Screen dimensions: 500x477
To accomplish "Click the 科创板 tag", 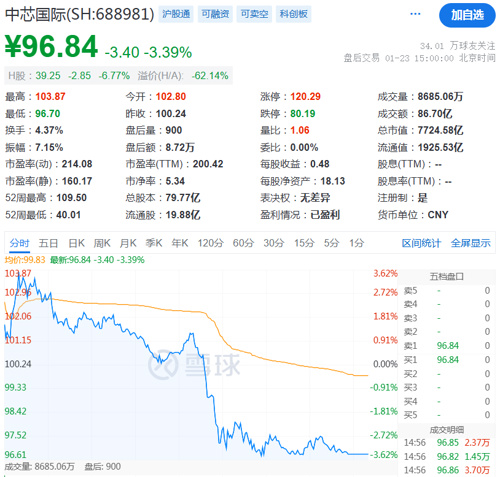I will point(293,14).
